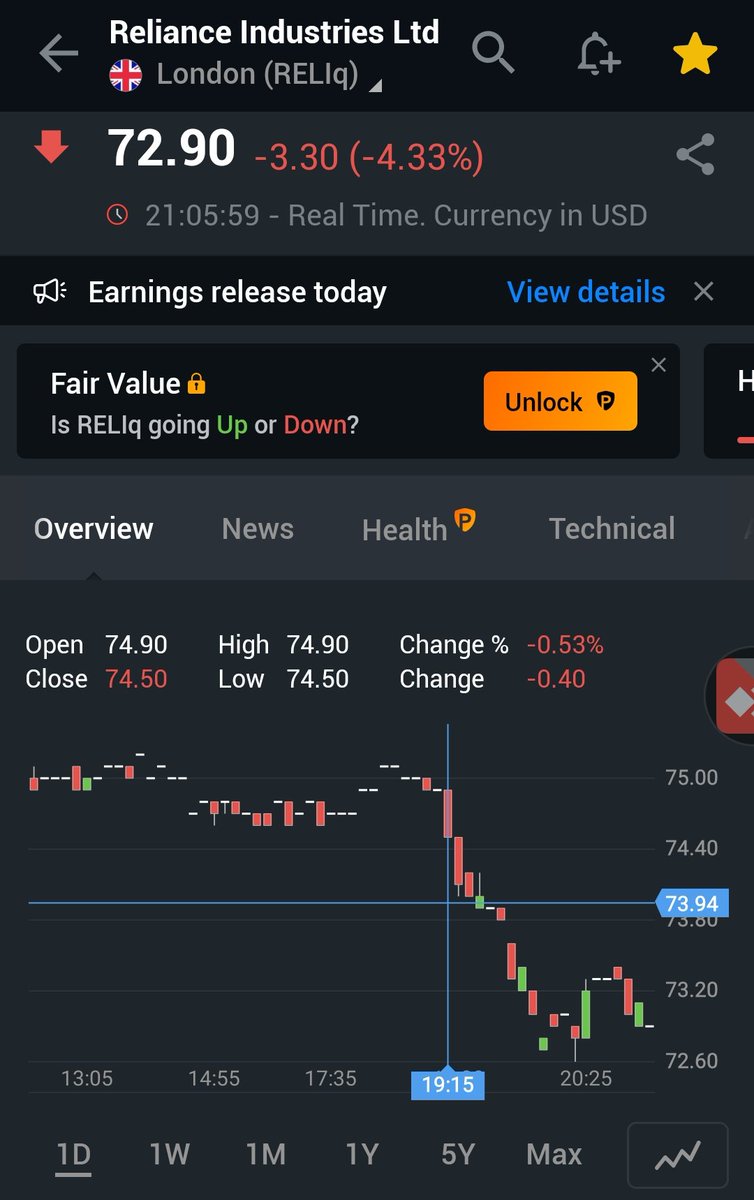Image resolution: width=754 pixels, height=1200 pixels.
Task: Open the search magnifier icon
Action: [492, 52]
